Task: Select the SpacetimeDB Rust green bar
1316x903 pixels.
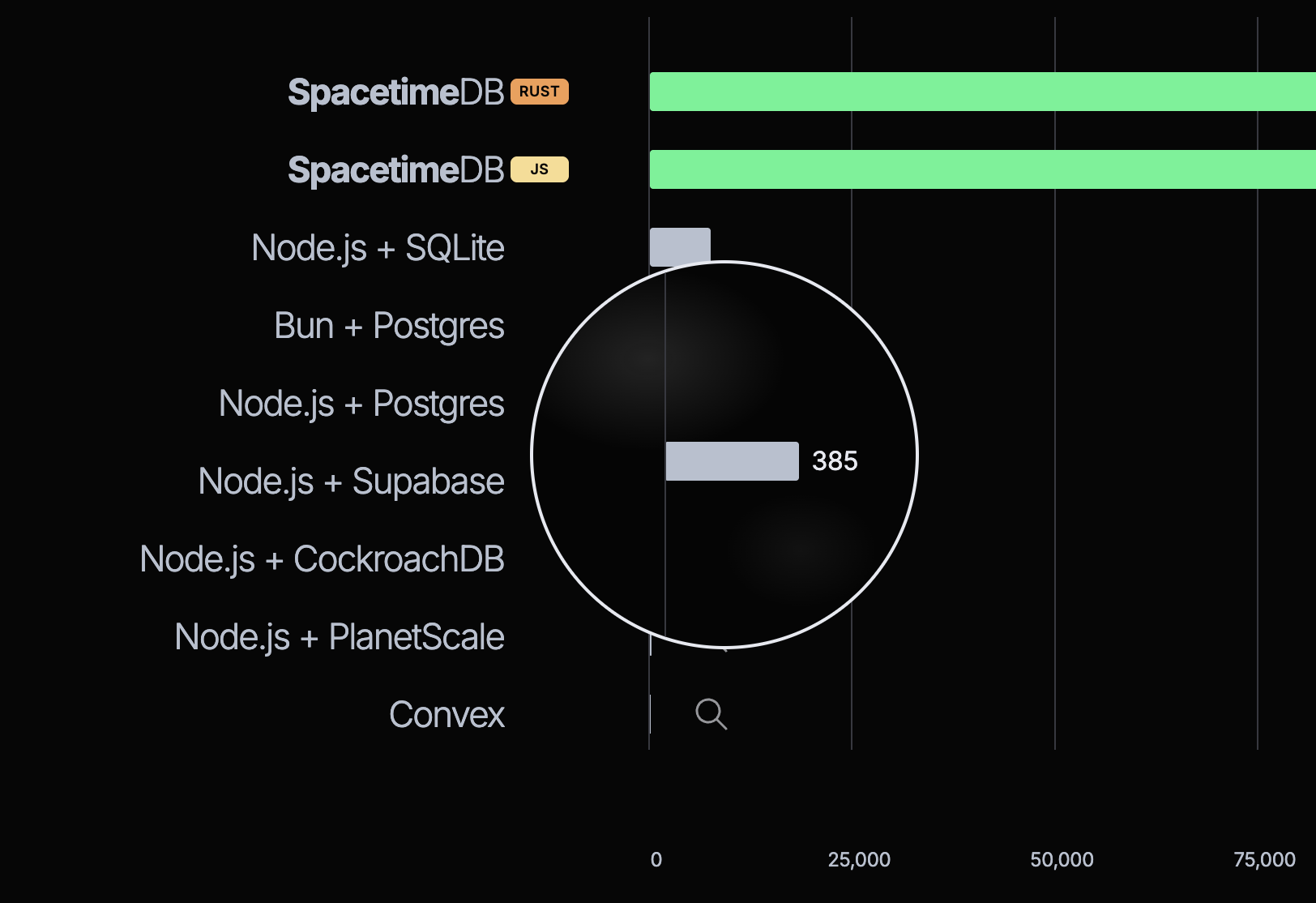Action: coord(981,92)
